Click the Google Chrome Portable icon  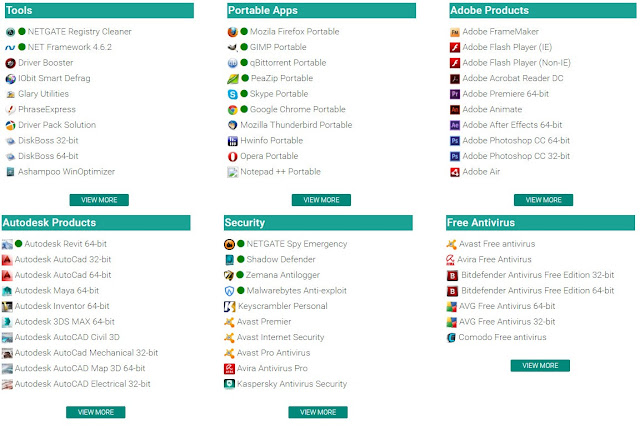click(x=232, y=109)
